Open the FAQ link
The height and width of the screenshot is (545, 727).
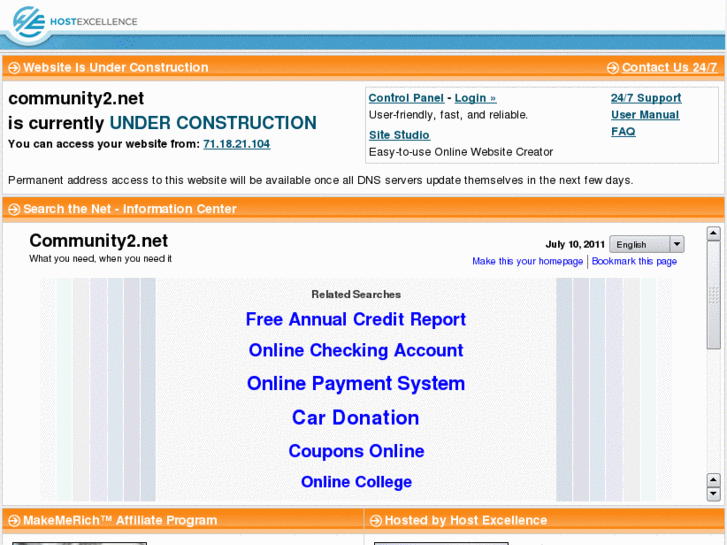(x=623, y=131)
